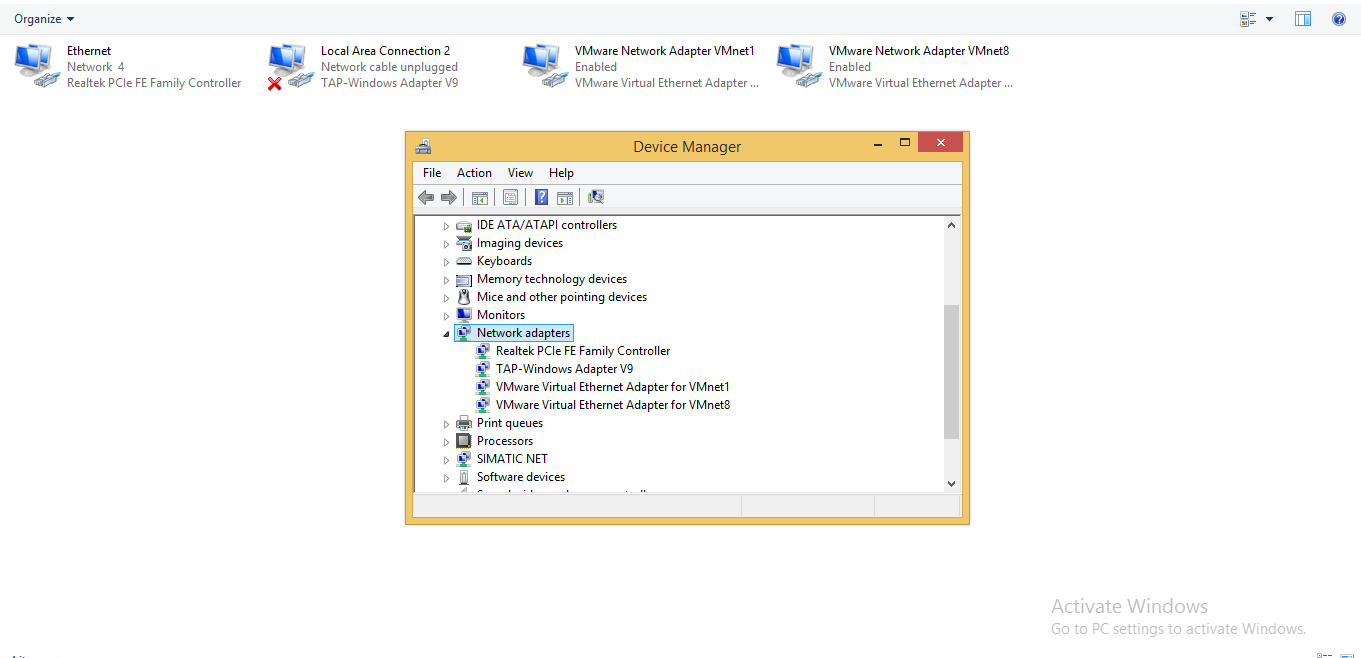Expand the Print queues node arrow

[446, 424]
